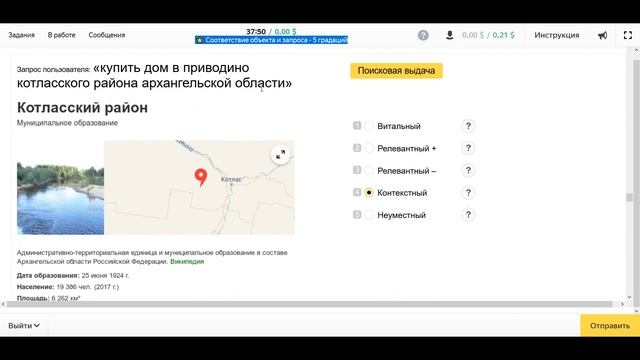This screenshot has width=640, height=360.
Task: Click the Поисковая выдача button
Action: [396, 71]
